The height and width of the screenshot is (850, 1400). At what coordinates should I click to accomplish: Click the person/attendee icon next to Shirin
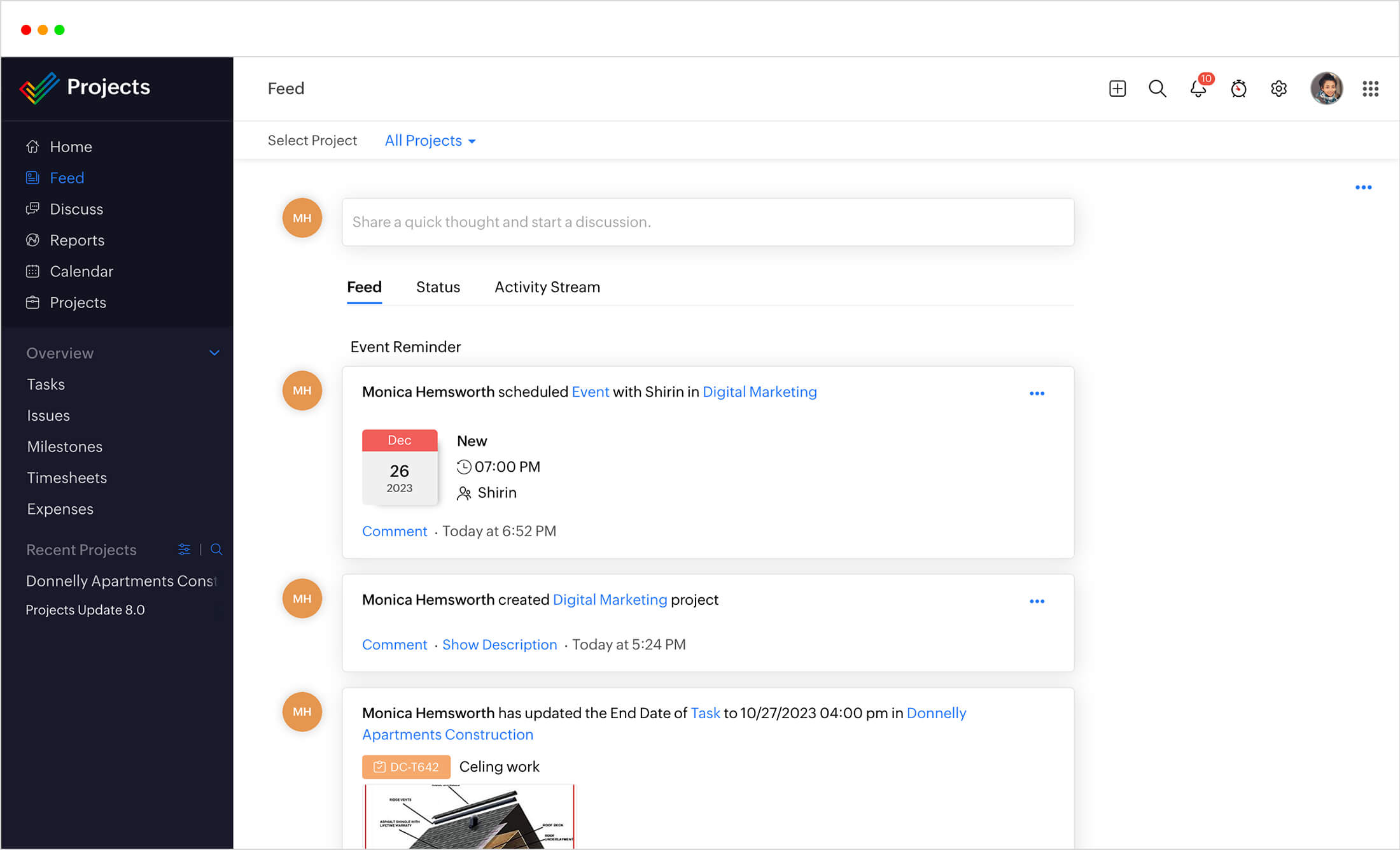pyautogui.click(x=464, y=492)
